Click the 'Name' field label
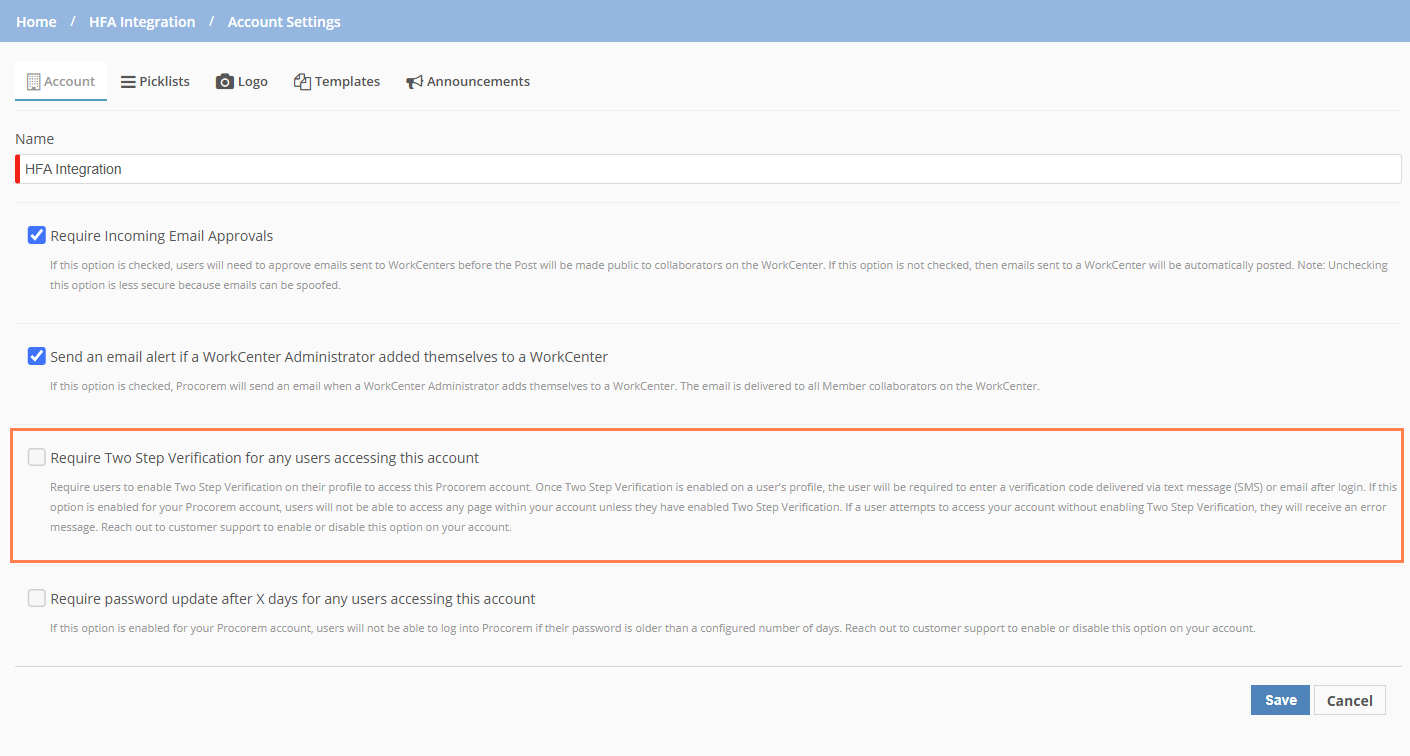Viewport: 1410px width, 756px height. 35,139
